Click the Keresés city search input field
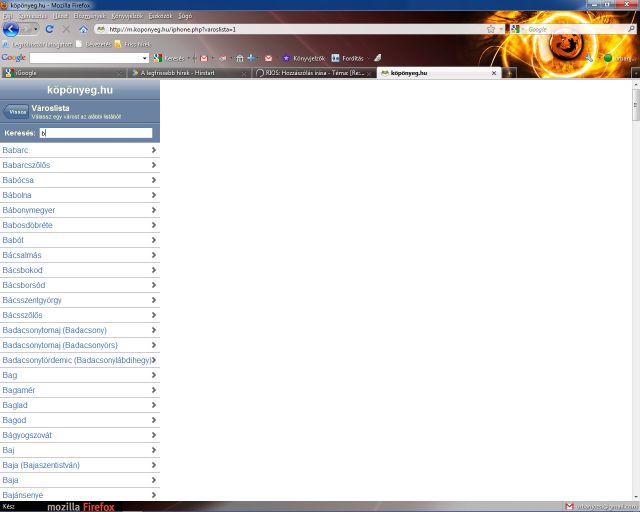The width and height of the screenshot is (640, 512). (x=96, y=133)
